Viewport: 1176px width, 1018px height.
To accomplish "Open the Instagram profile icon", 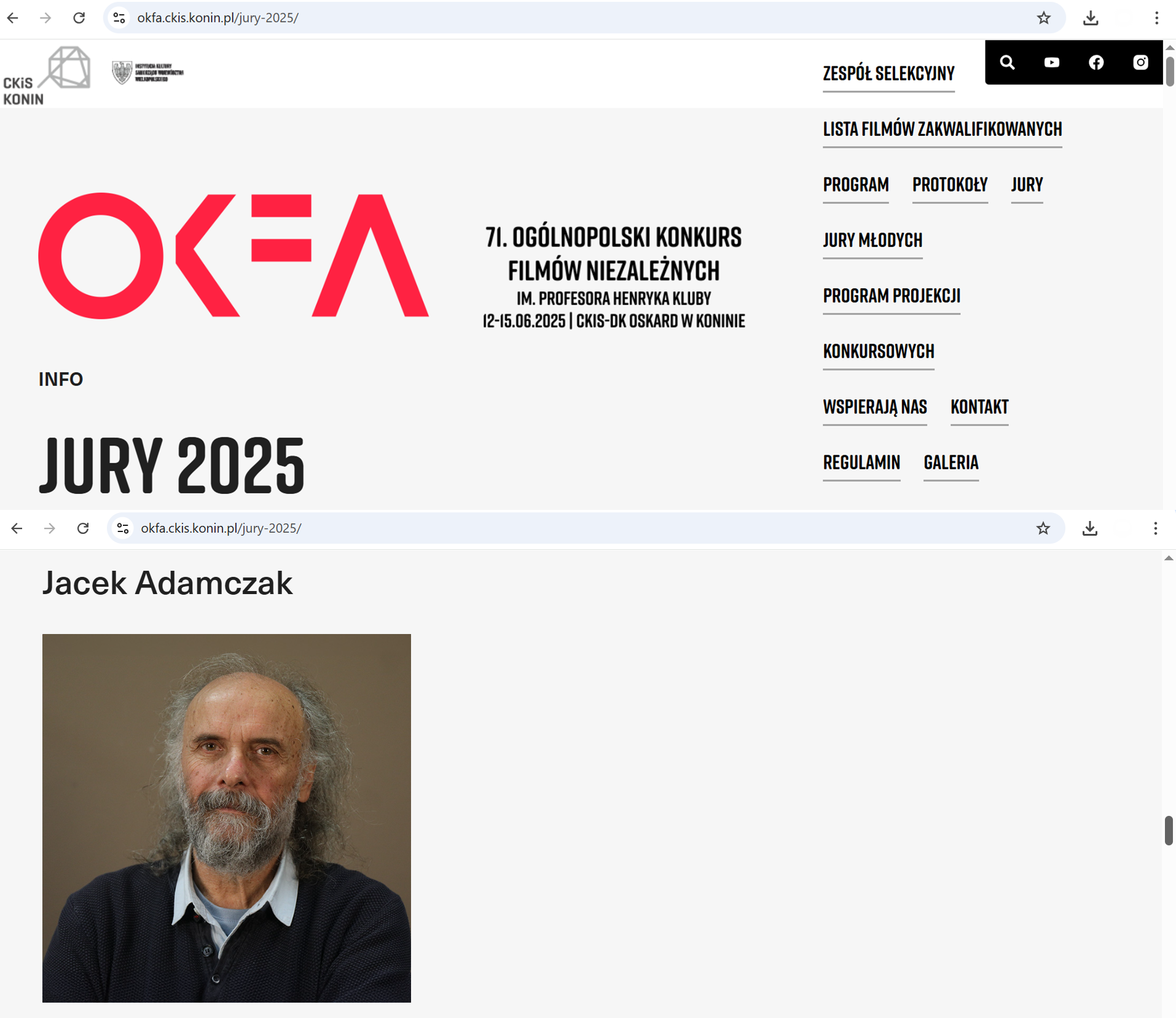I will 1140,62.
